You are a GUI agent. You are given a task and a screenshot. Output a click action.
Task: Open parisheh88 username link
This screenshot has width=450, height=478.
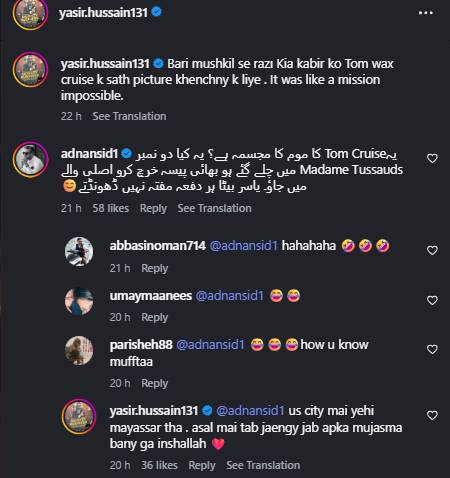tap(141, 345)
